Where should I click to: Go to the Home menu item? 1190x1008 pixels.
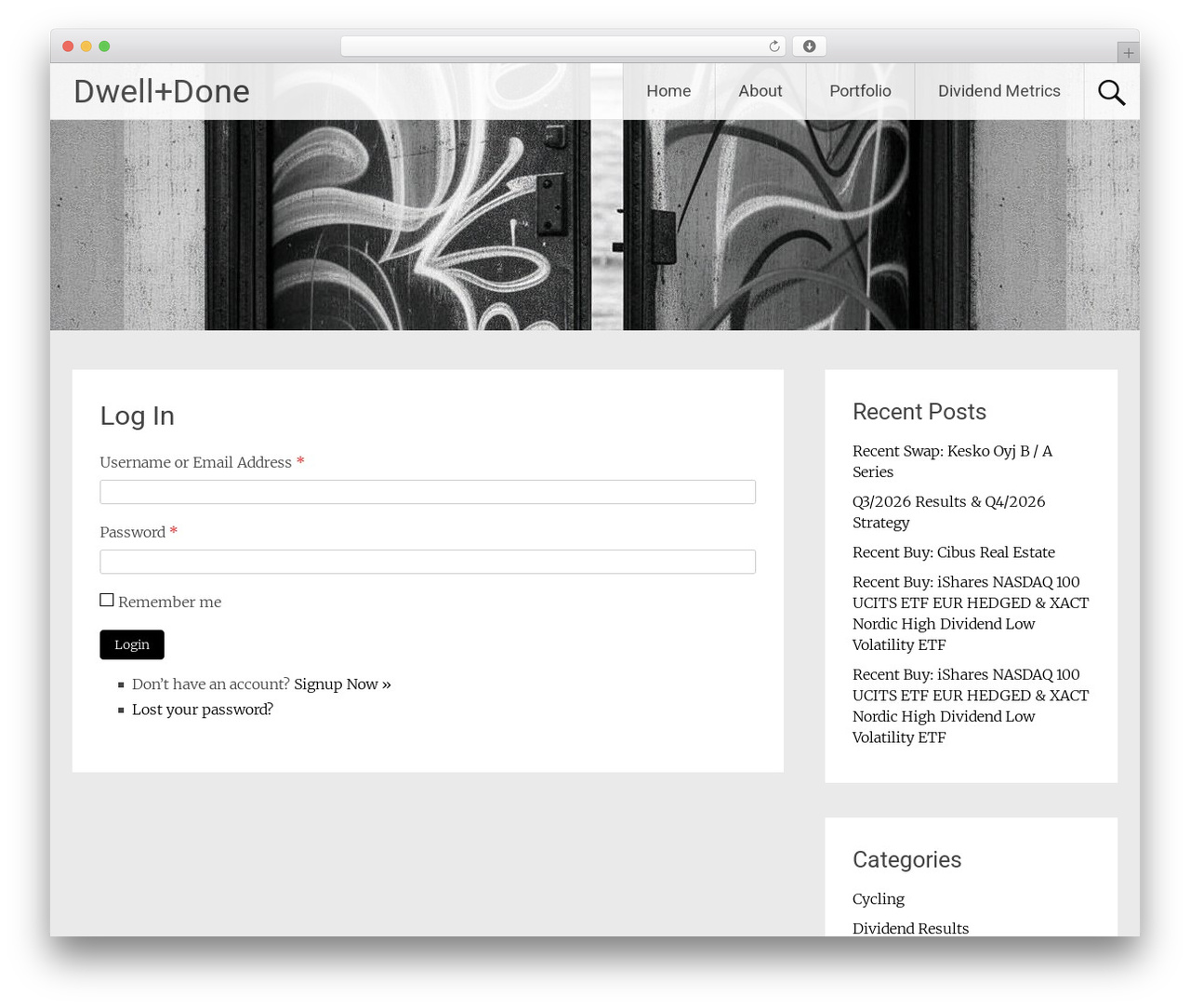(668, 91)
